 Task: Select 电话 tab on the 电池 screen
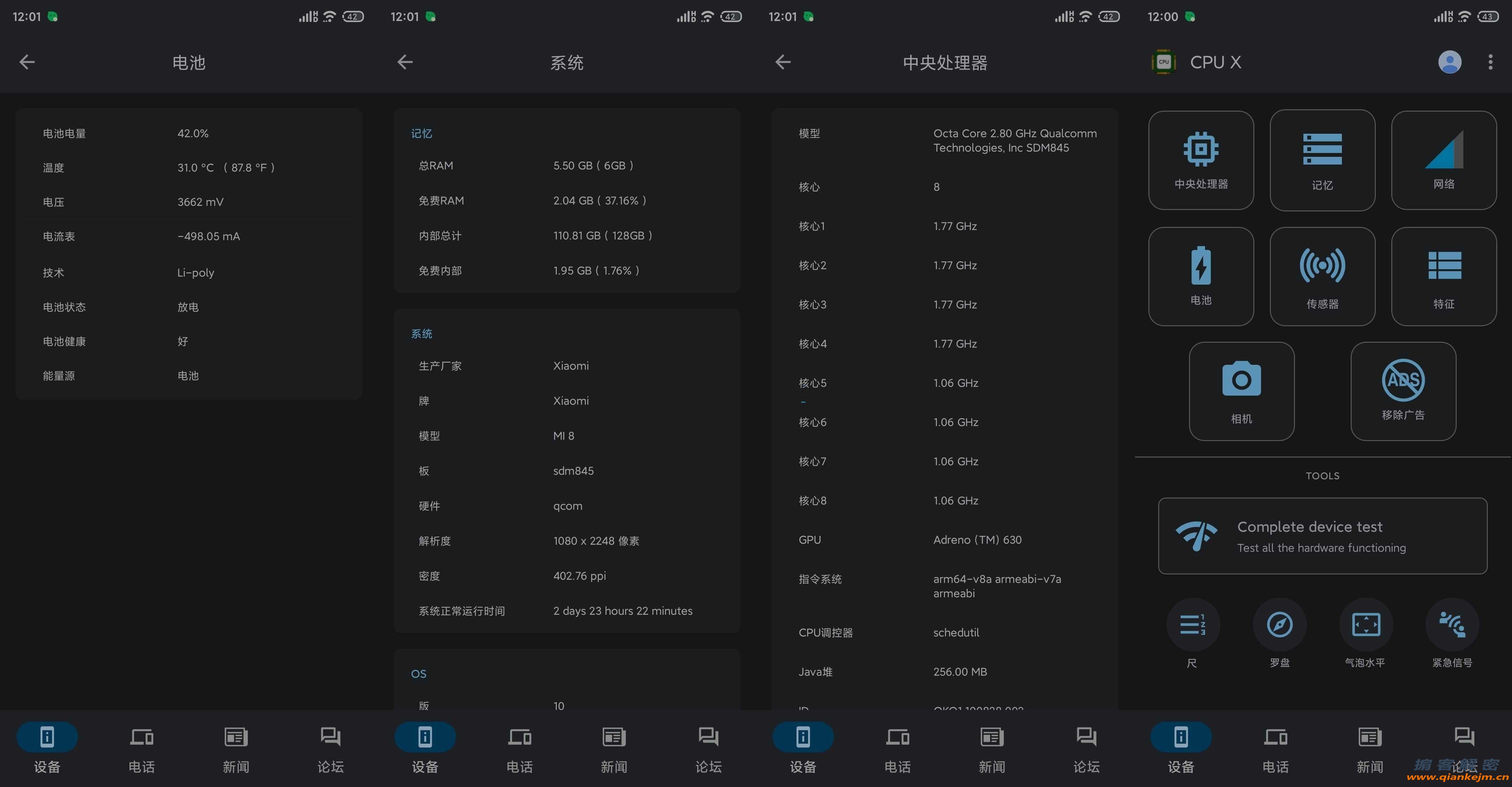tap(141, 750)
